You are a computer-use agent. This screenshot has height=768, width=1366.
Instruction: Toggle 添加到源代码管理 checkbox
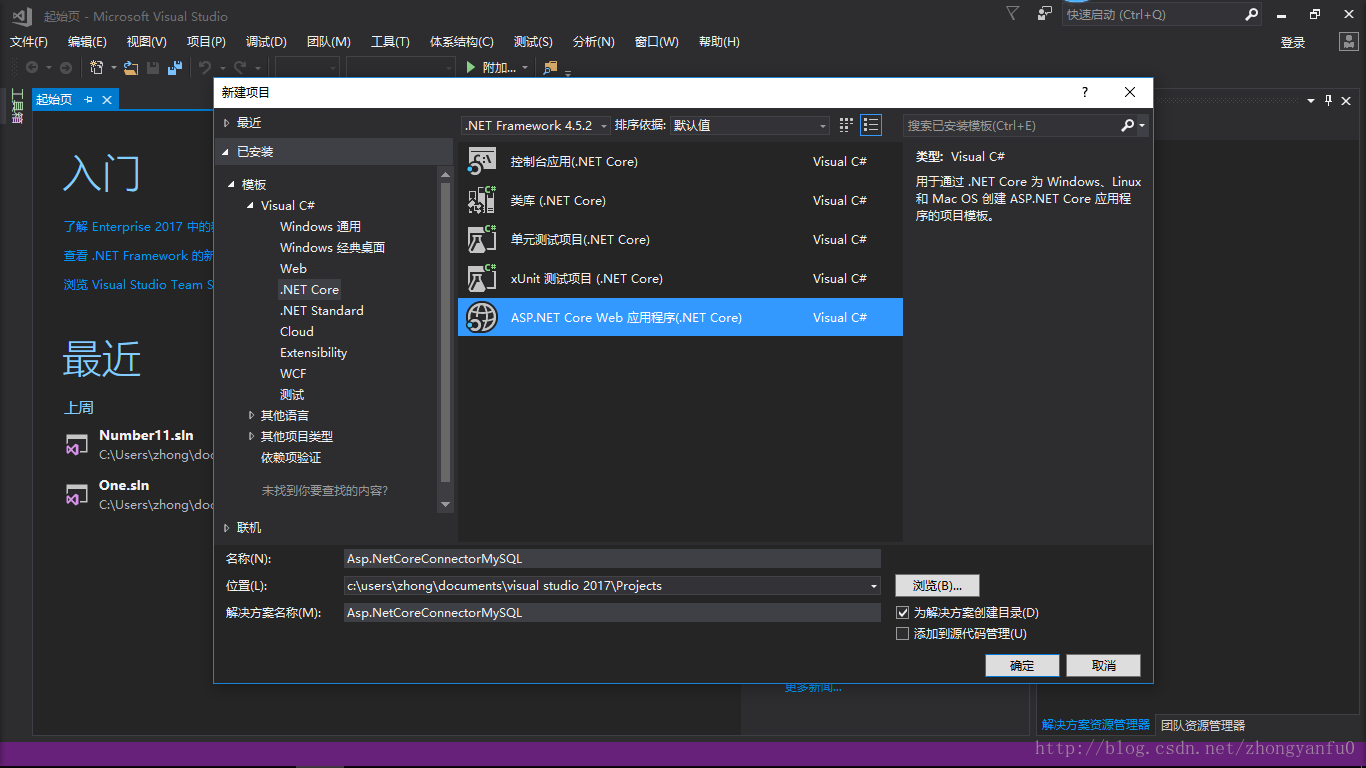pyautogui.click(x=903, y=633)
